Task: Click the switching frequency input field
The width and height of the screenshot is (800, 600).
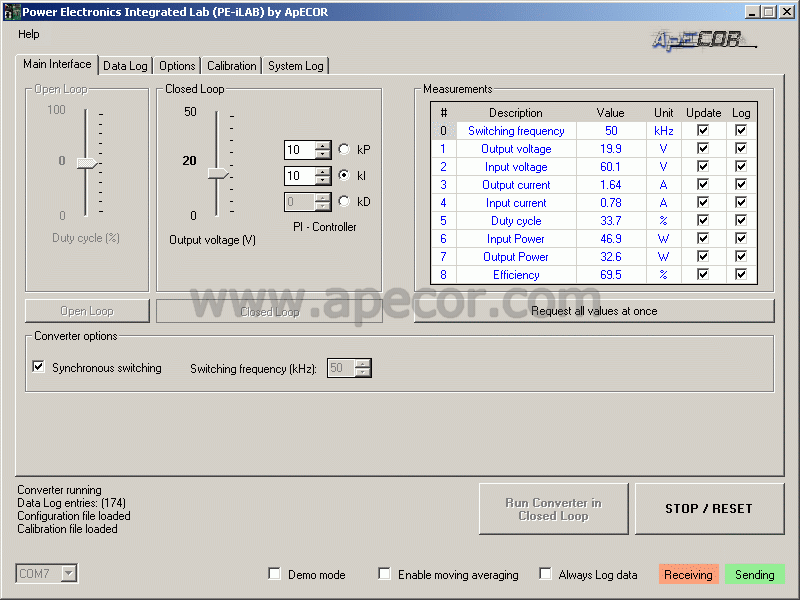Action: [x=341, y=368]
